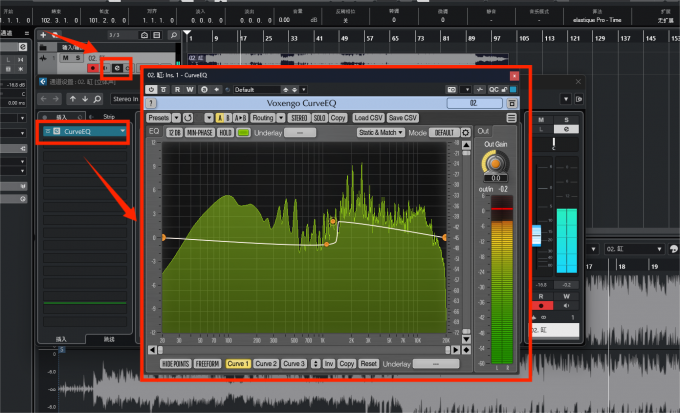Click the 12 DB range button
Screen dimensions: 680x413
[x=174, y=133]
